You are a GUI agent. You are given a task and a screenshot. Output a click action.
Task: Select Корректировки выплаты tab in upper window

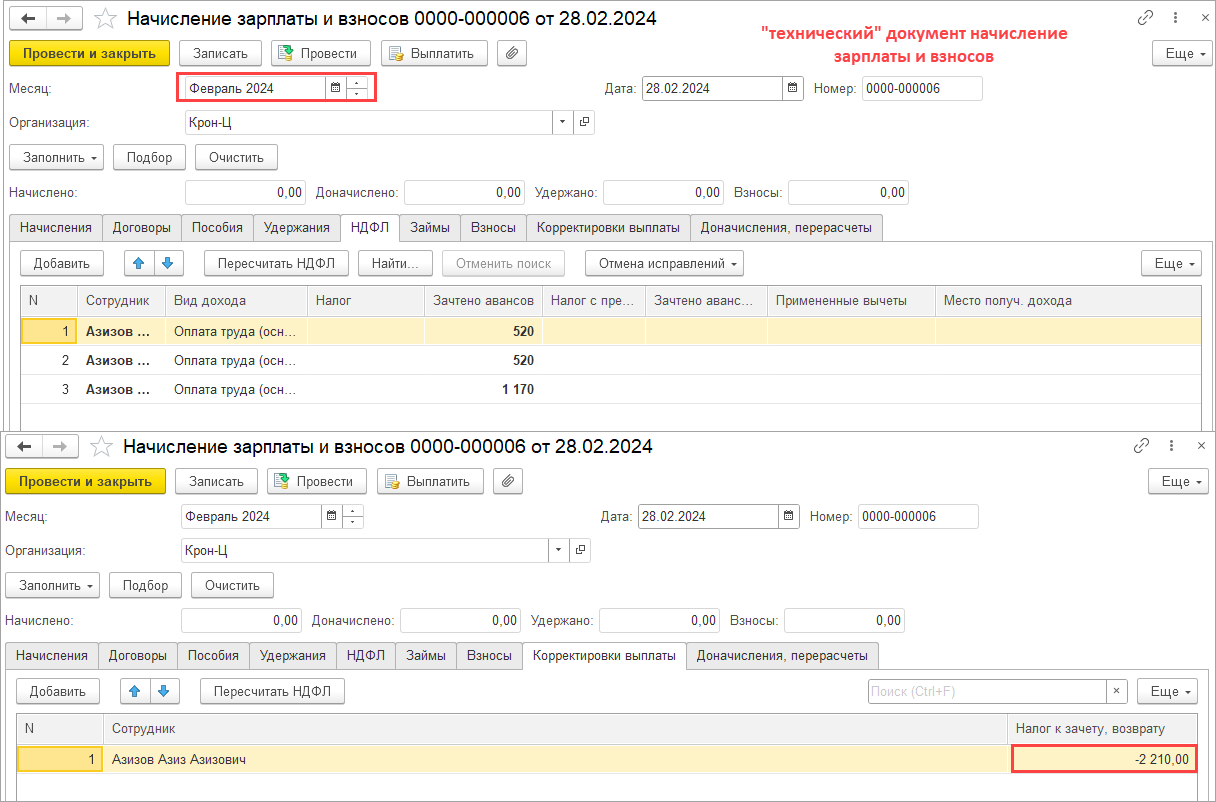pyautogui.click(x=608, y=227)
